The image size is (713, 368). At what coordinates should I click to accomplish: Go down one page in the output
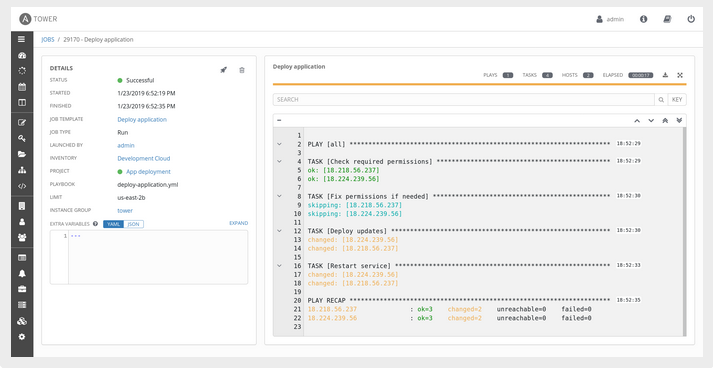click(x=651, y=121)
